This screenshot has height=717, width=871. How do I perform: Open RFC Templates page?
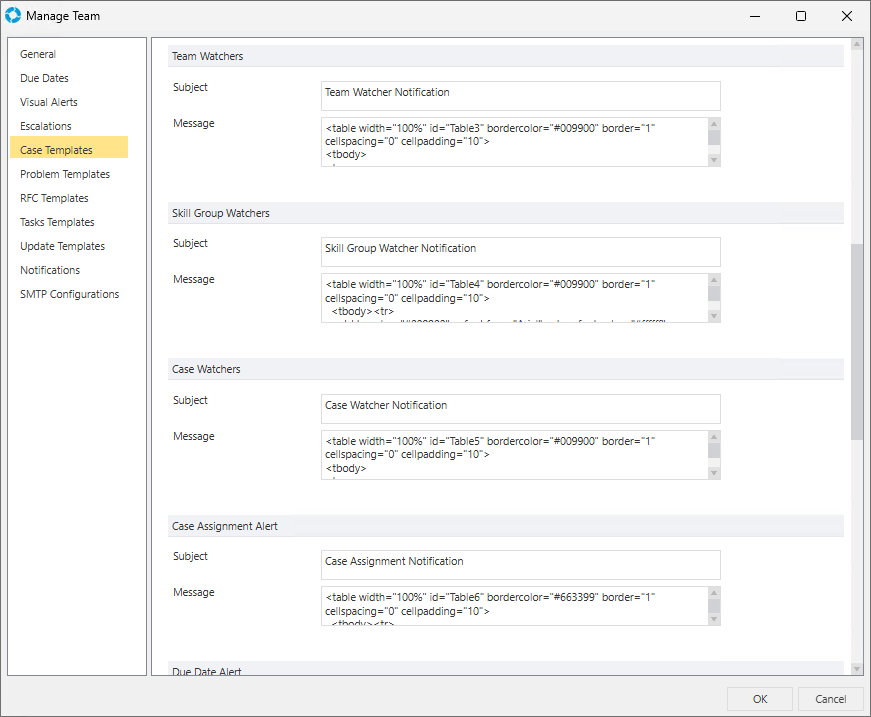(54, 198)
